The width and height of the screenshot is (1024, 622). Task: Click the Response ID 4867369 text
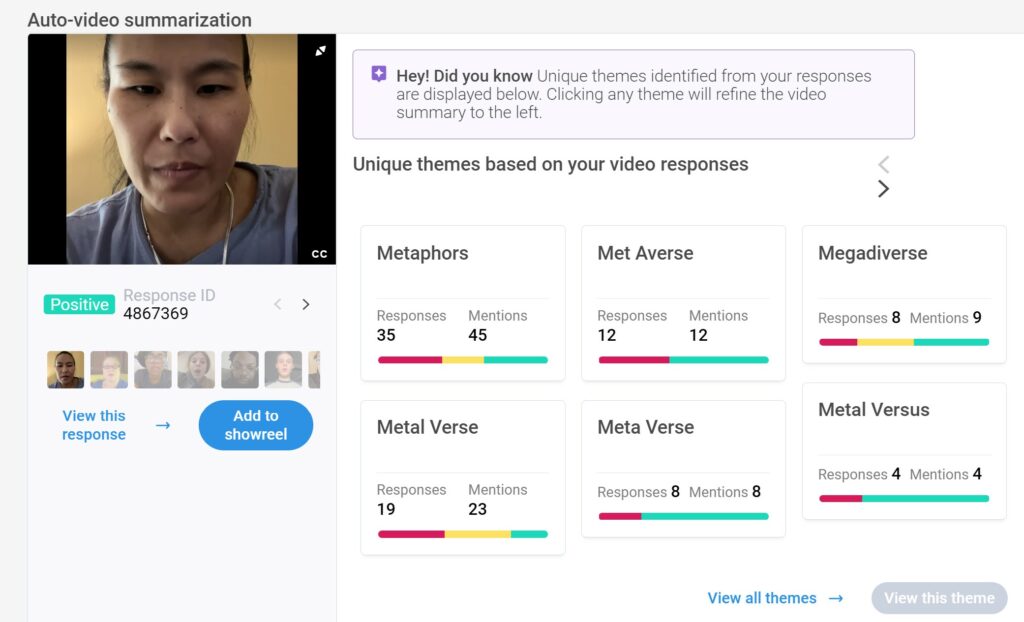(x=169, y=304)
